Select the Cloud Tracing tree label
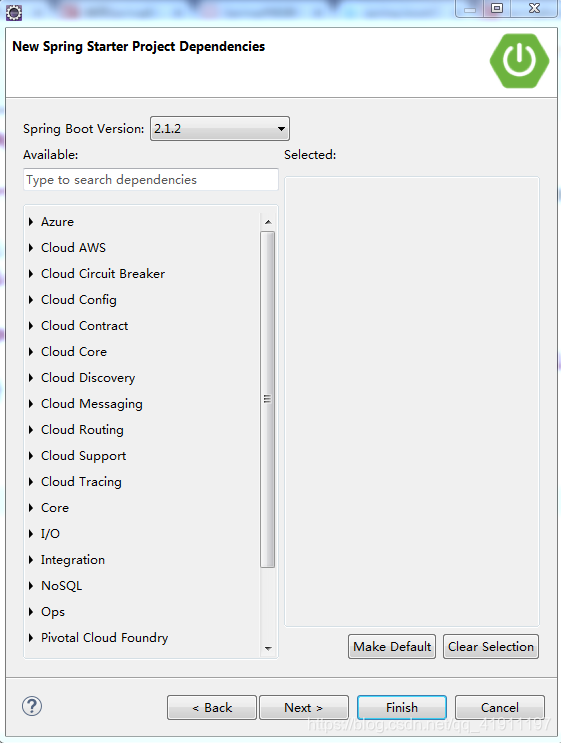Screen dimensions: 561x743 (81, 482)
